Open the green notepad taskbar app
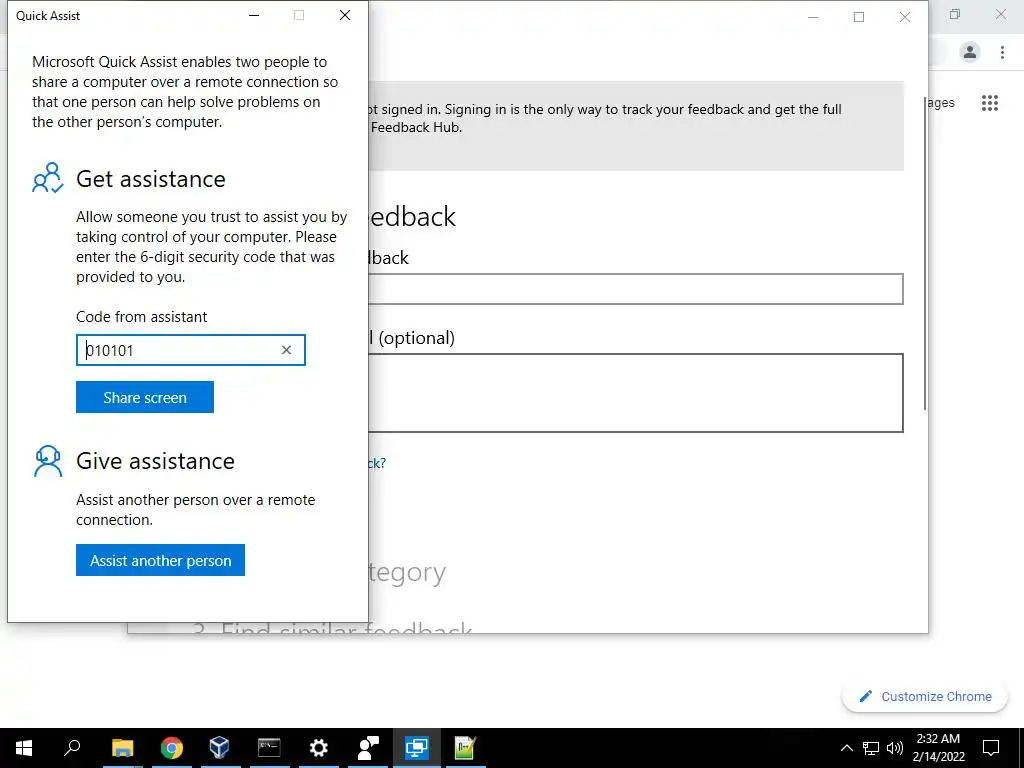This screenshot has height=768, width=1024. [465, 748]
